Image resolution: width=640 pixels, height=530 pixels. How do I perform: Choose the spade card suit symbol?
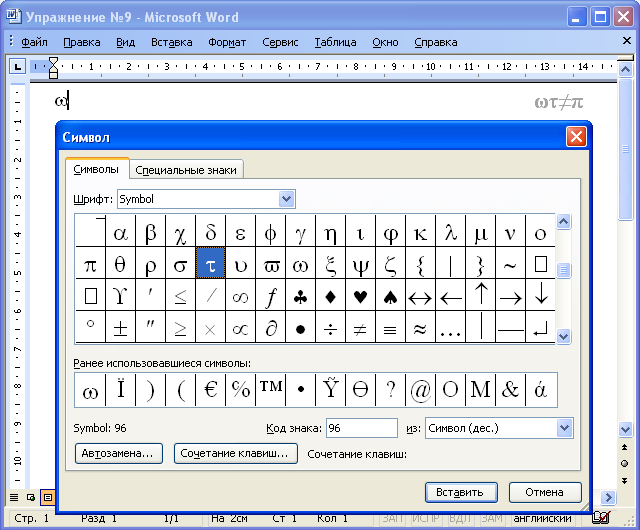(x=391, y=295)
